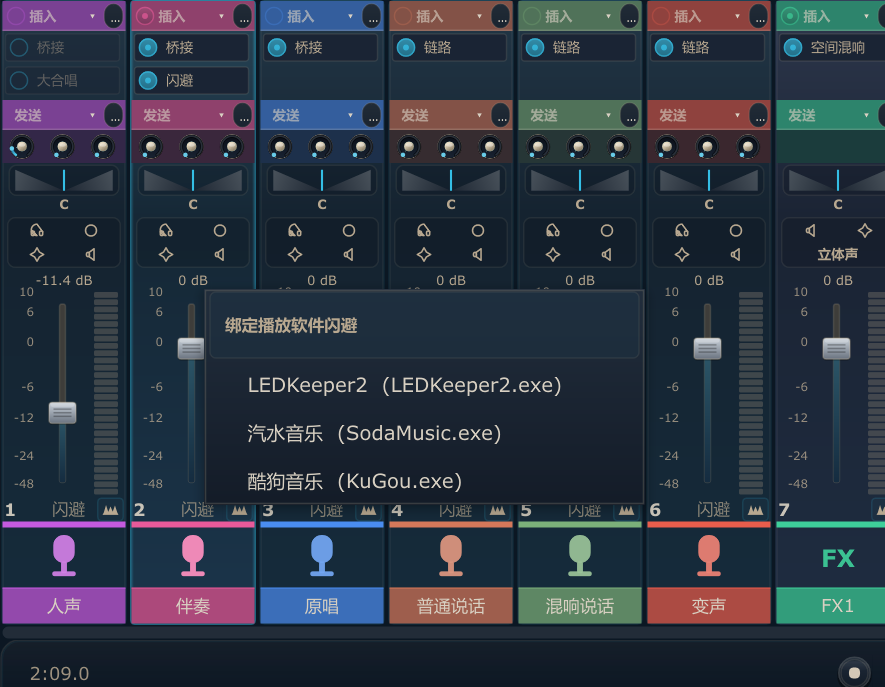Click the 人声 channel name label
Viewport: 885px width, 687px height.
(64, 606)
